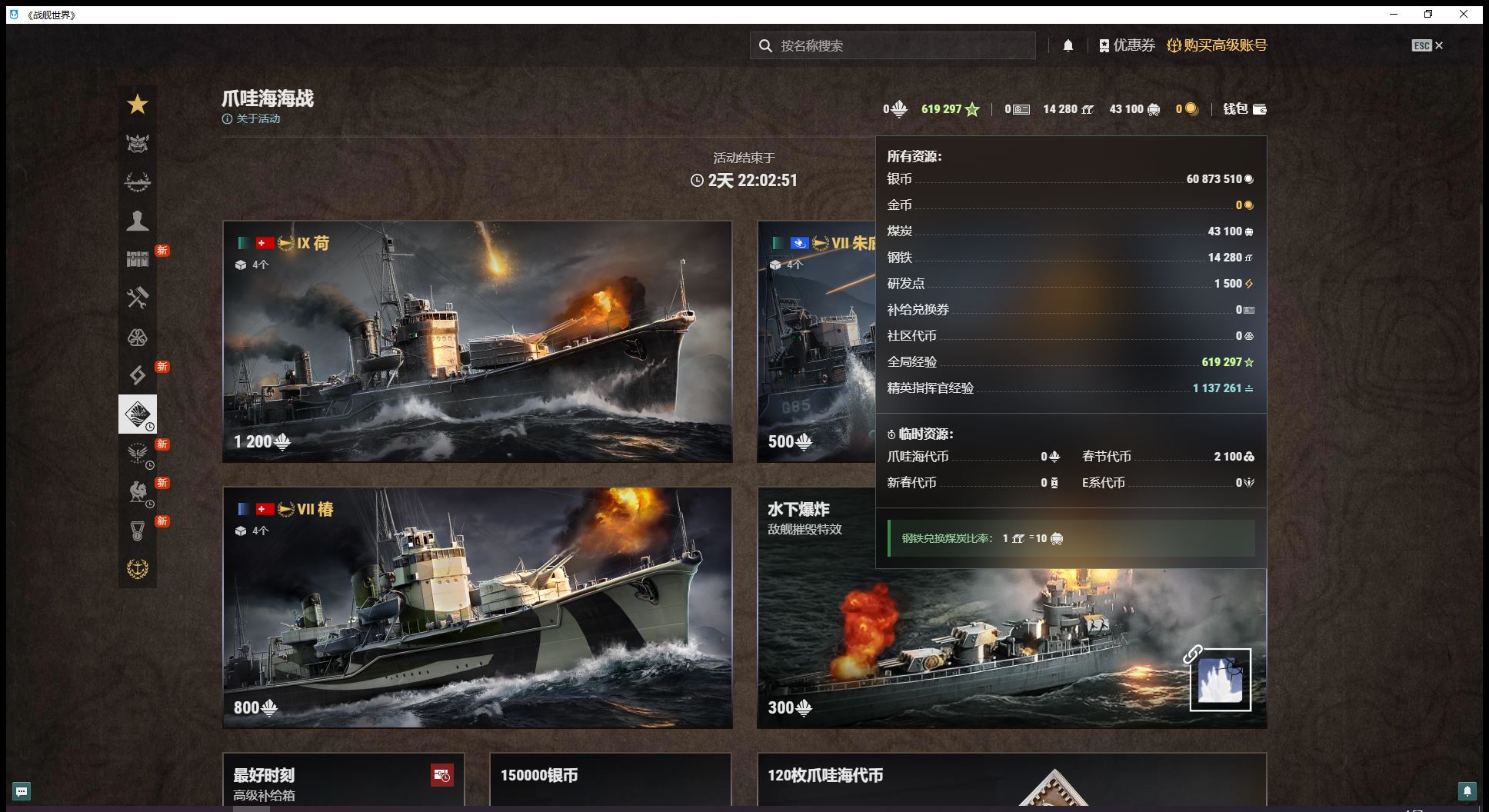Open the IX 荷 destroyer bundle card
Viewport: 1489px width, 812px height.
pyautogui.click(x=478, y=341)
